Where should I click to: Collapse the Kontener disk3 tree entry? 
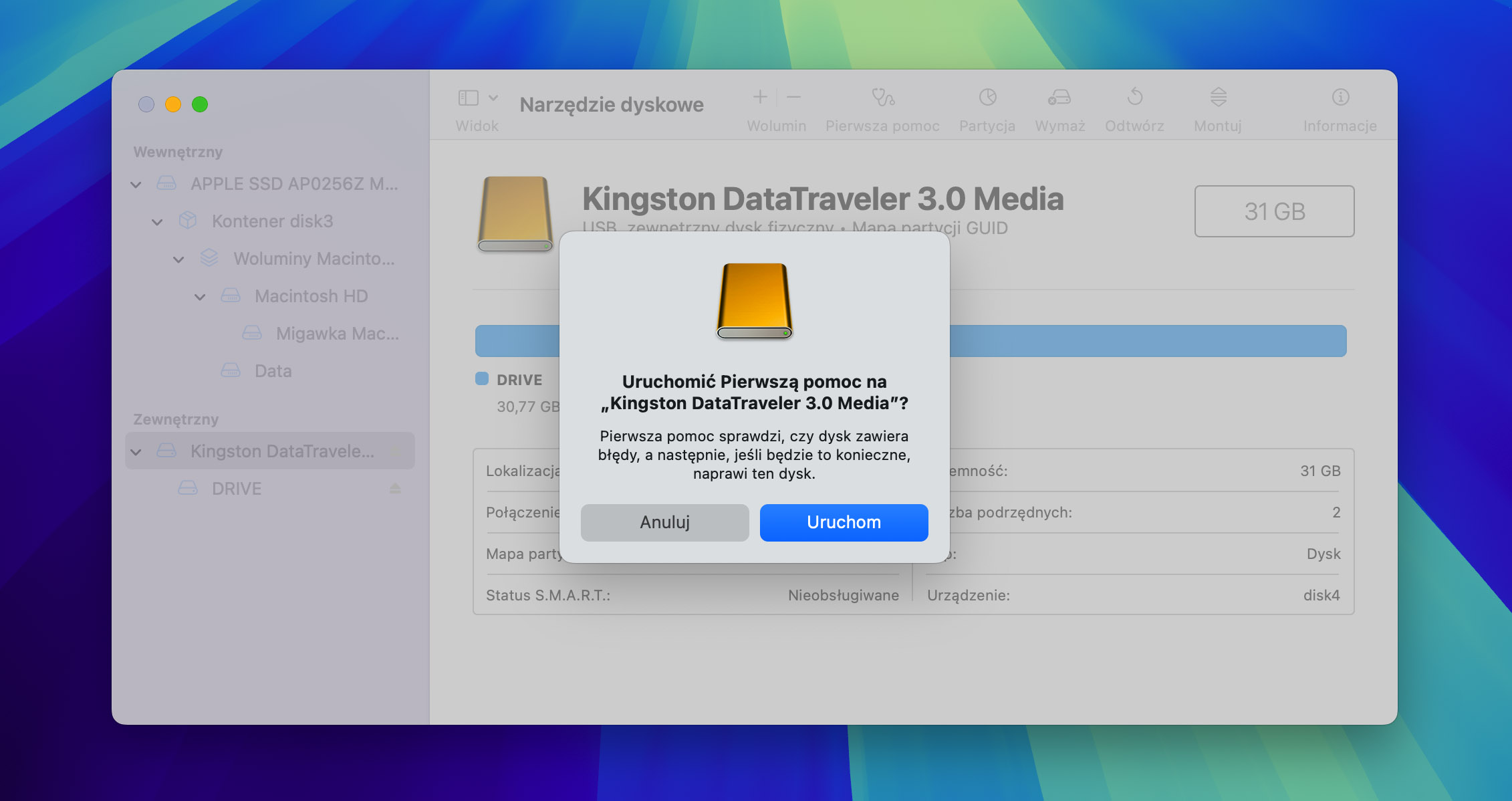(157, 222)
